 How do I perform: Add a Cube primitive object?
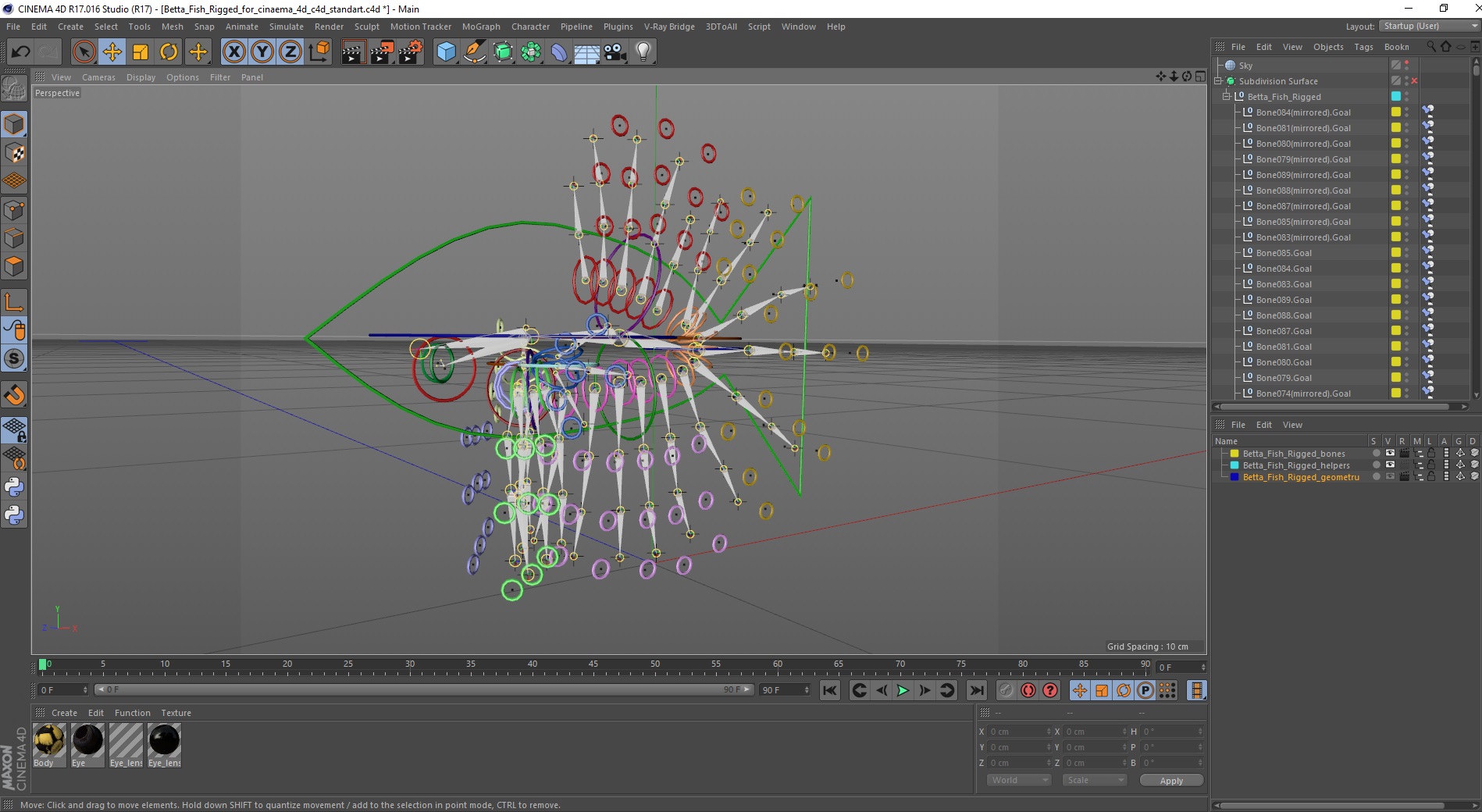click(x=446, y=52)
